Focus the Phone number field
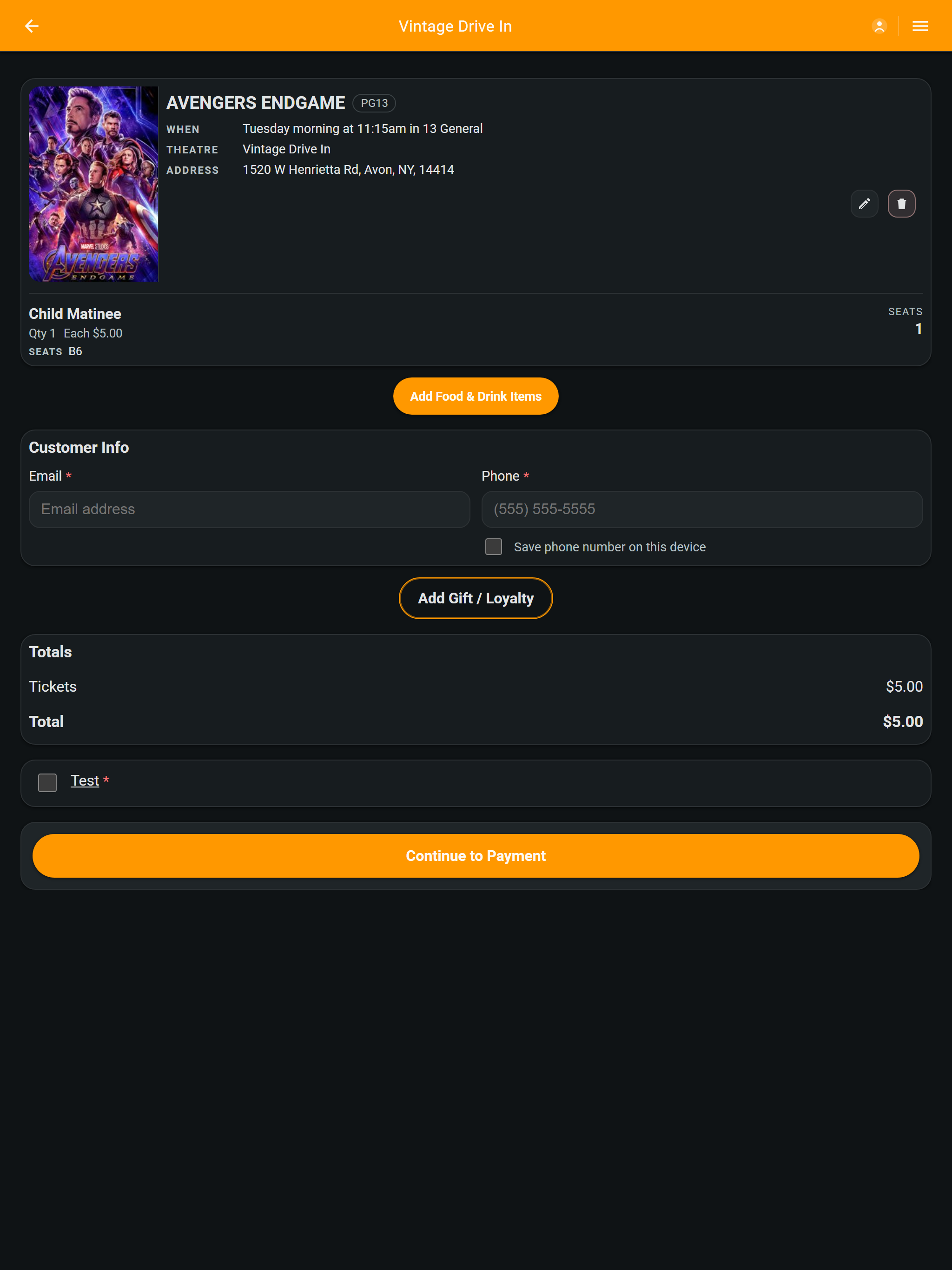This screenshot has width=952, height=1270. point(701,509)
